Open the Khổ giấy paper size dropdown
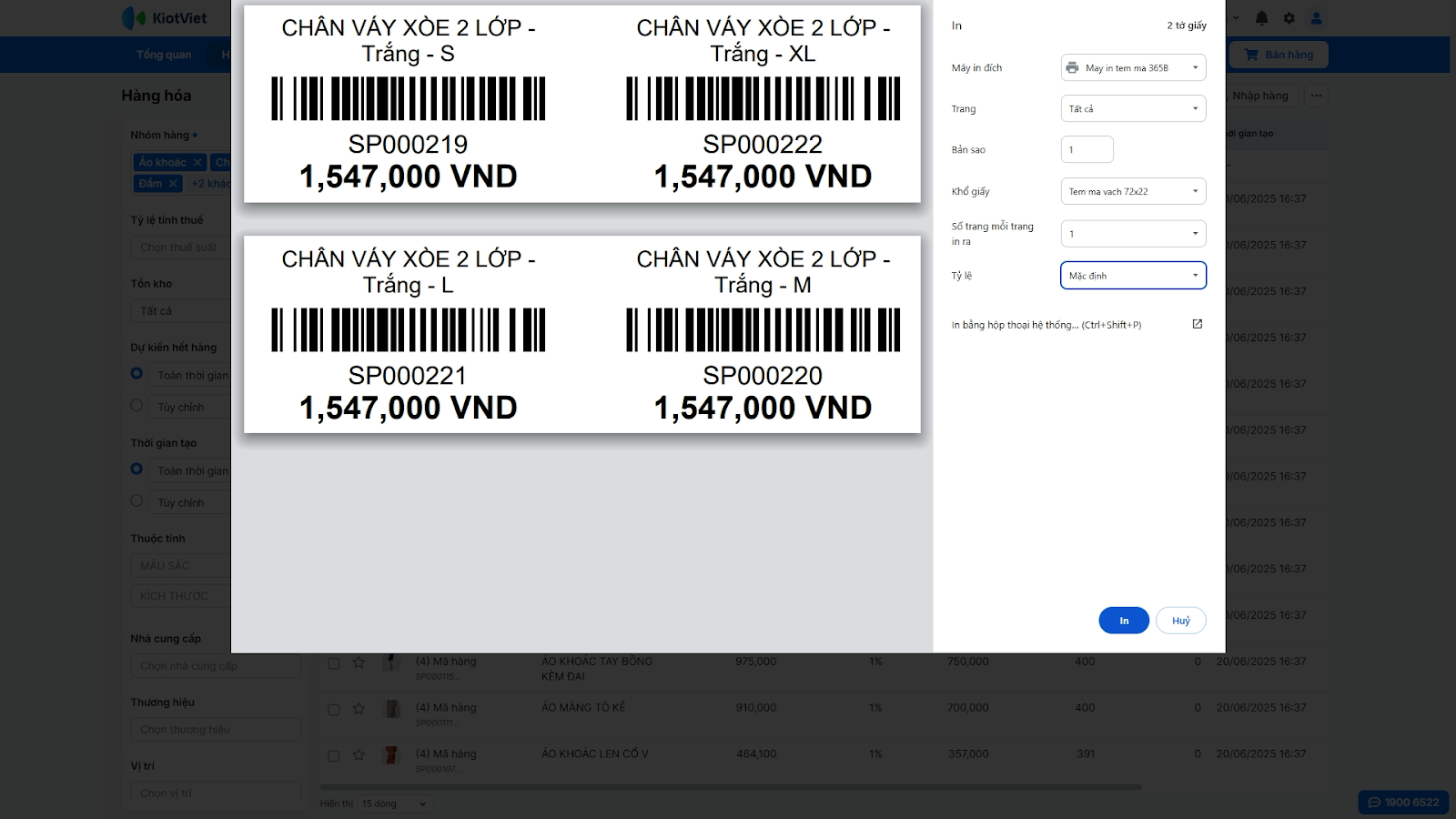 tap(1133, 191)
